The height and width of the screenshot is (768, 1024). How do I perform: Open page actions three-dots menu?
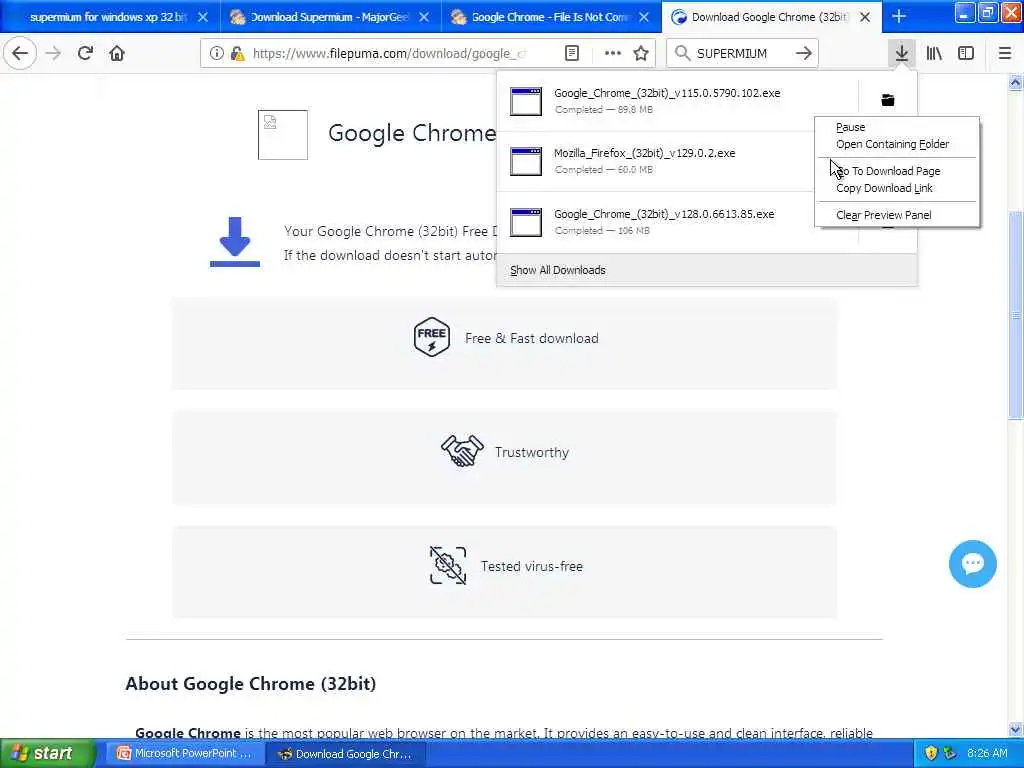pyautogui.click(x=613, y=53)
